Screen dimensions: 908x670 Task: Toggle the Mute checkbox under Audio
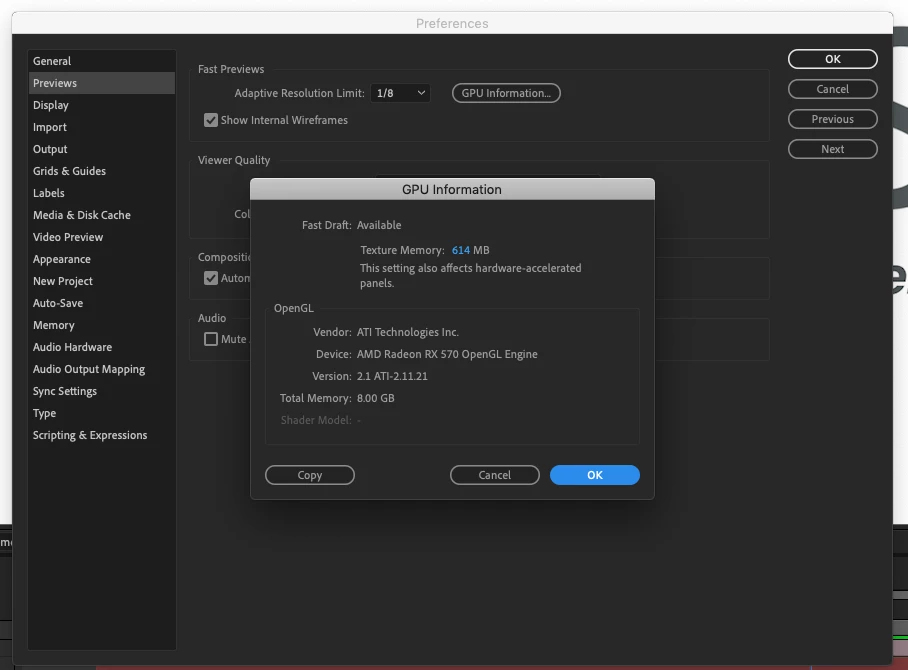pyautogui.click(x=211, y=339)
